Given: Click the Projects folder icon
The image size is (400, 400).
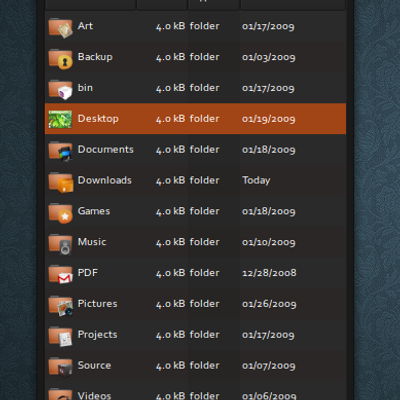Looking at the screenshot, I should pos(60,336).
